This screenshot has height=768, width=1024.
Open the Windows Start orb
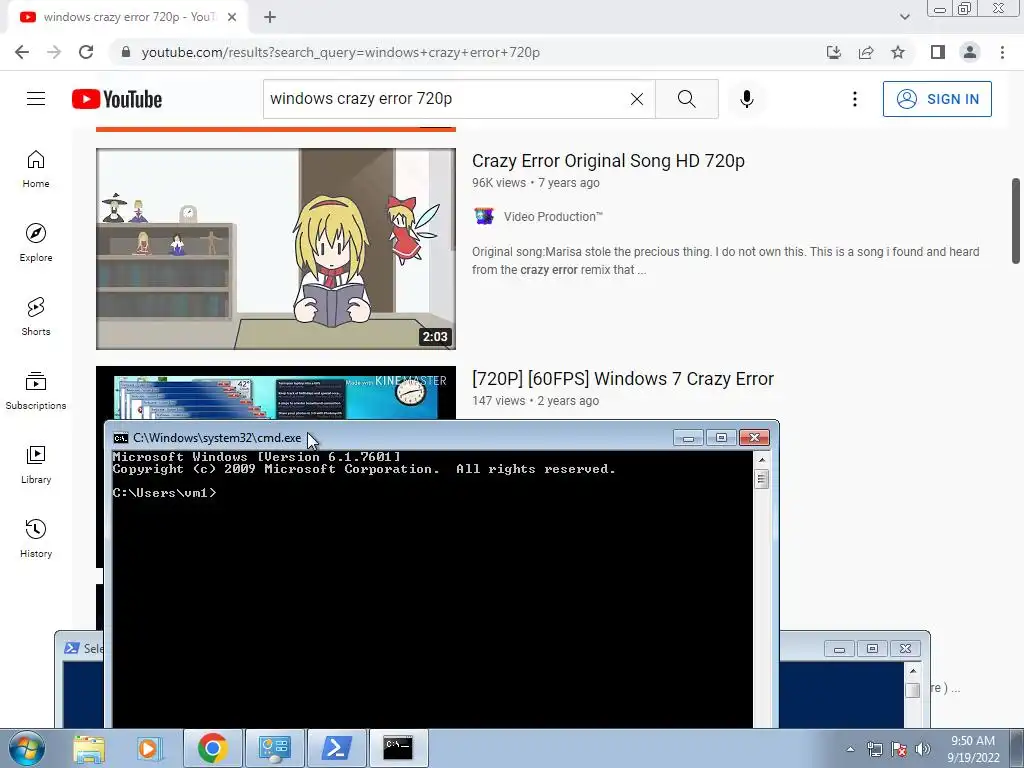coord(26,748)
